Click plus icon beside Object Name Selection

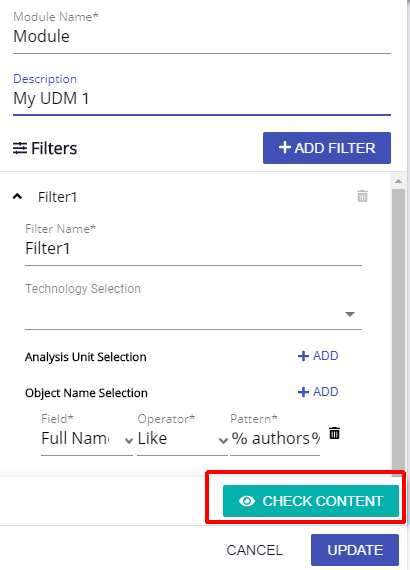[303, 392]
